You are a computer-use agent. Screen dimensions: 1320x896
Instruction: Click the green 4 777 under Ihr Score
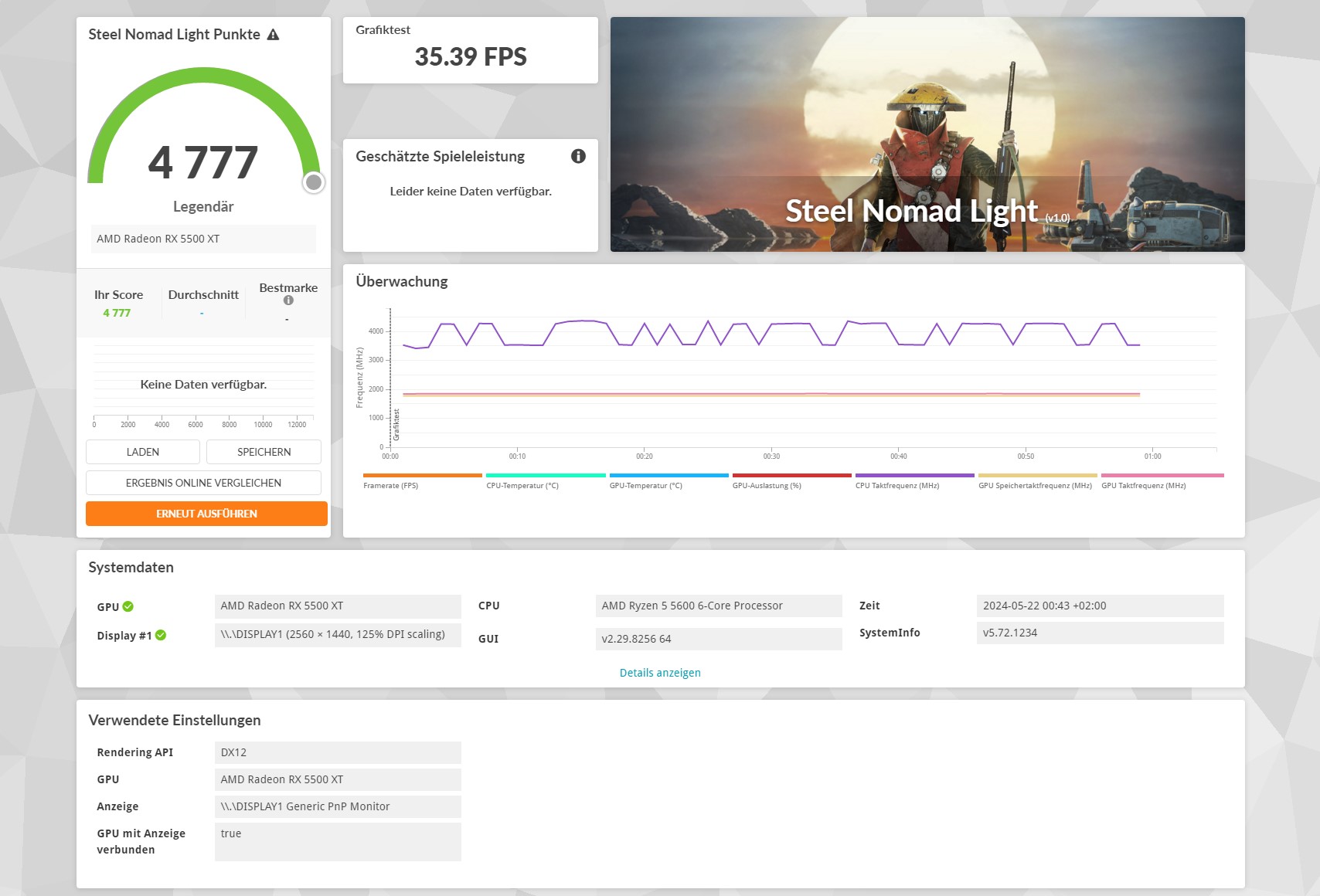117,313
